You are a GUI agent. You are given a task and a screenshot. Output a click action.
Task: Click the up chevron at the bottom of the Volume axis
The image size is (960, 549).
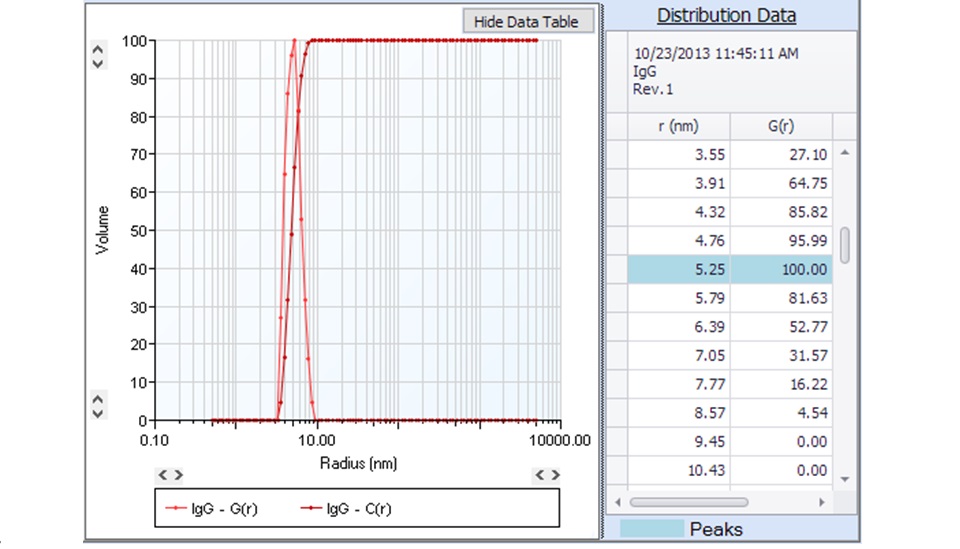click(98, 398)
